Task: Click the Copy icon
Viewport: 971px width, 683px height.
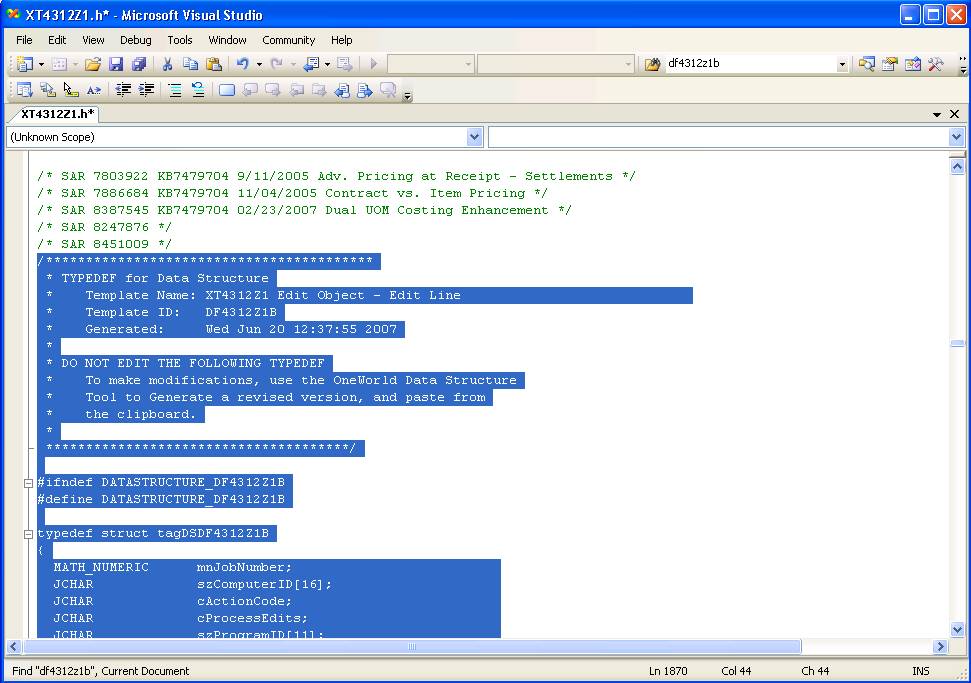Action: (x=191, y=64)
